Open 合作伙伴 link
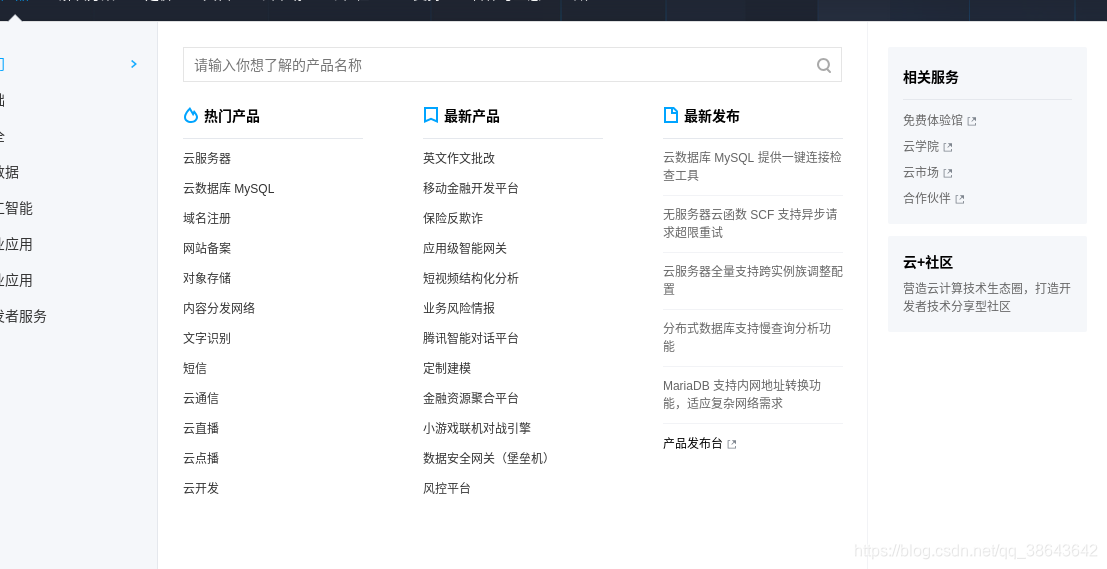 click(927, 198)
